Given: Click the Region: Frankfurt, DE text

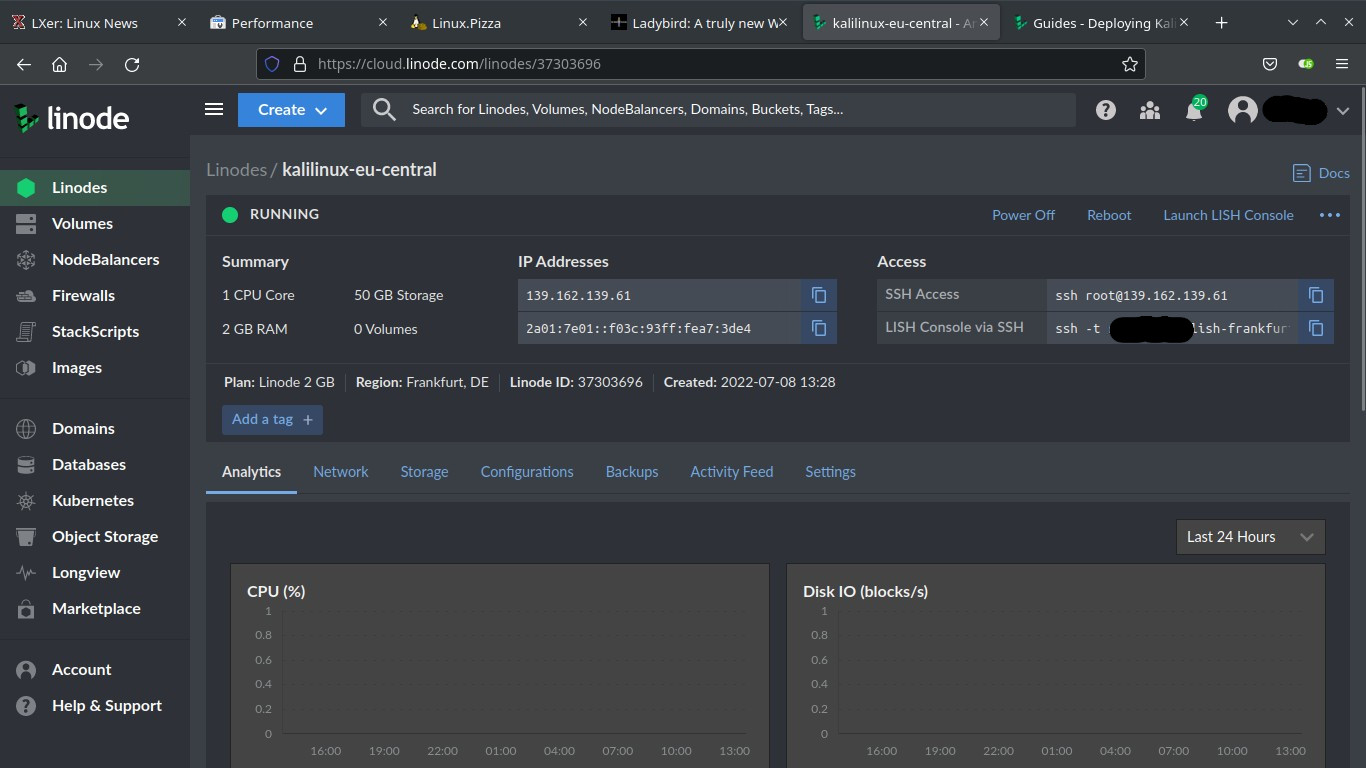Looking at the screenshot, I should (422, 382).
